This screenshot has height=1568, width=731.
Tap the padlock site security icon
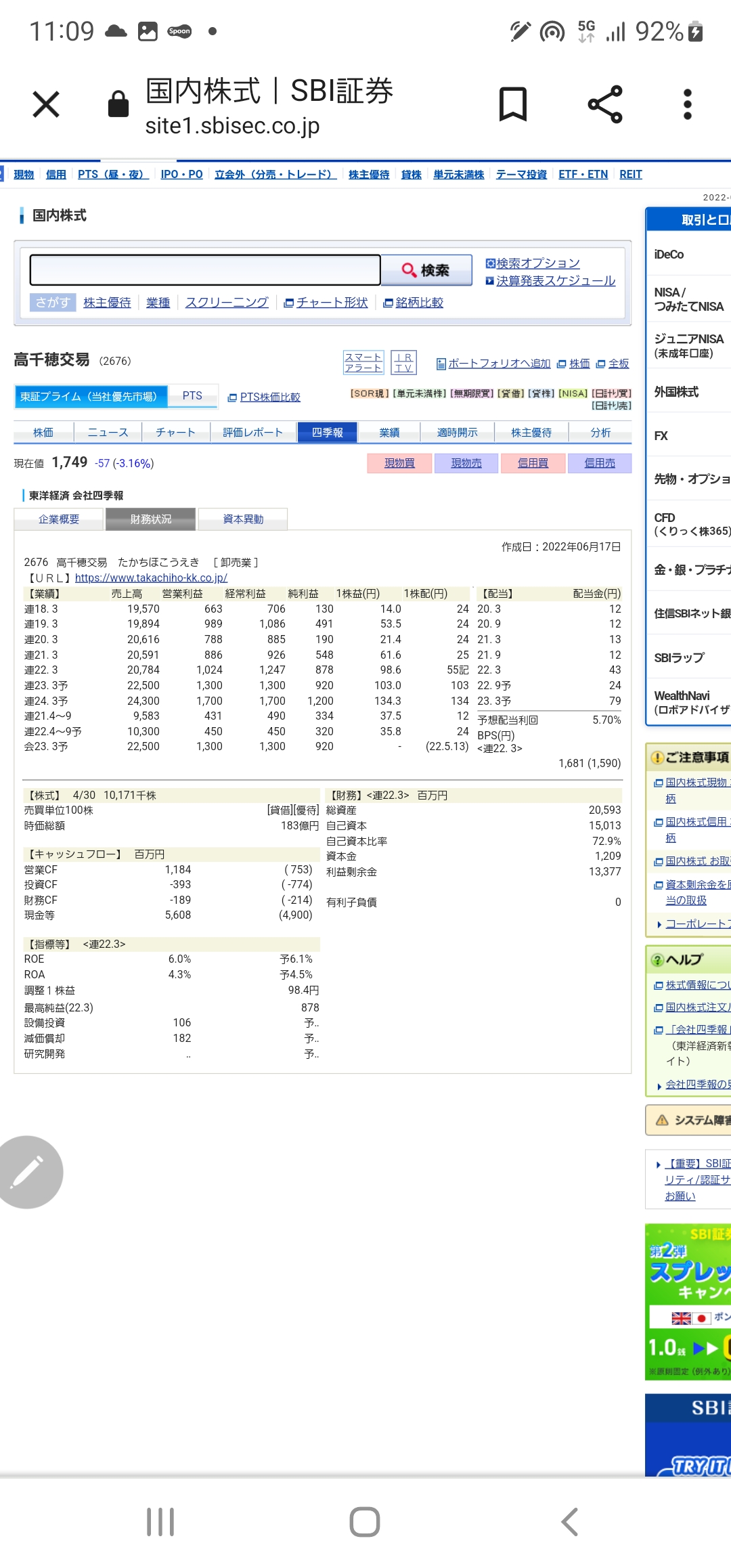[118, 104]
